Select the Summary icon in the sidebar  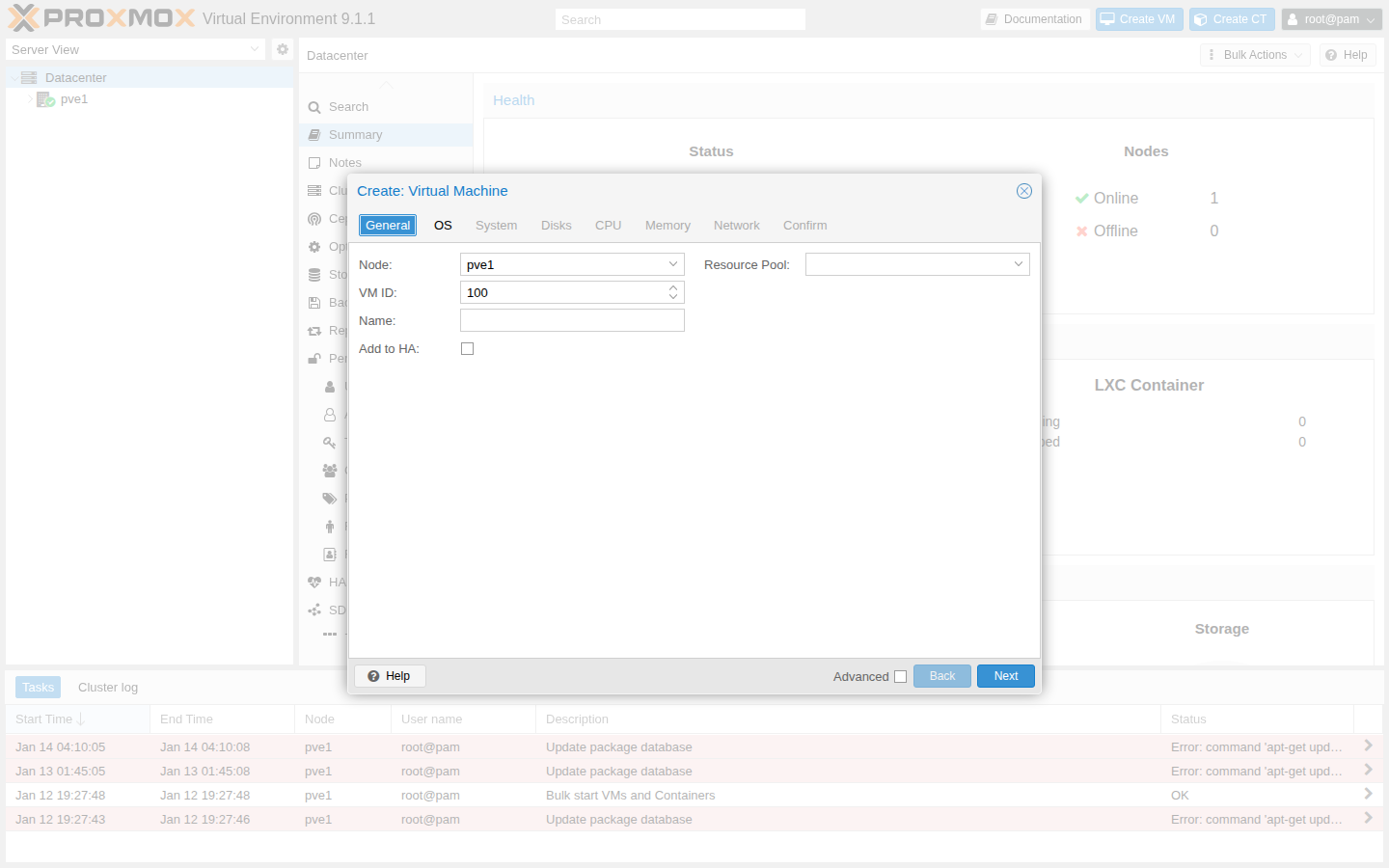coord(314,134)
